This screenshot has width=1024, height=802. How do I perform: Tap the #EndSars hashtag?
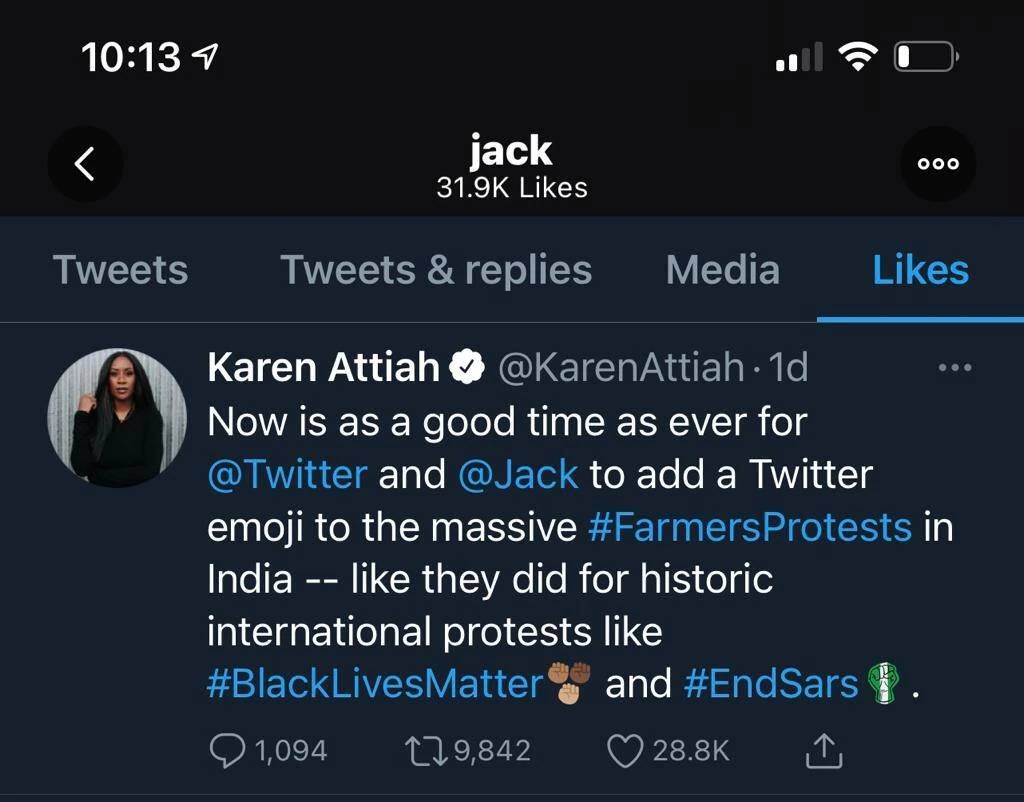(771, 684)
